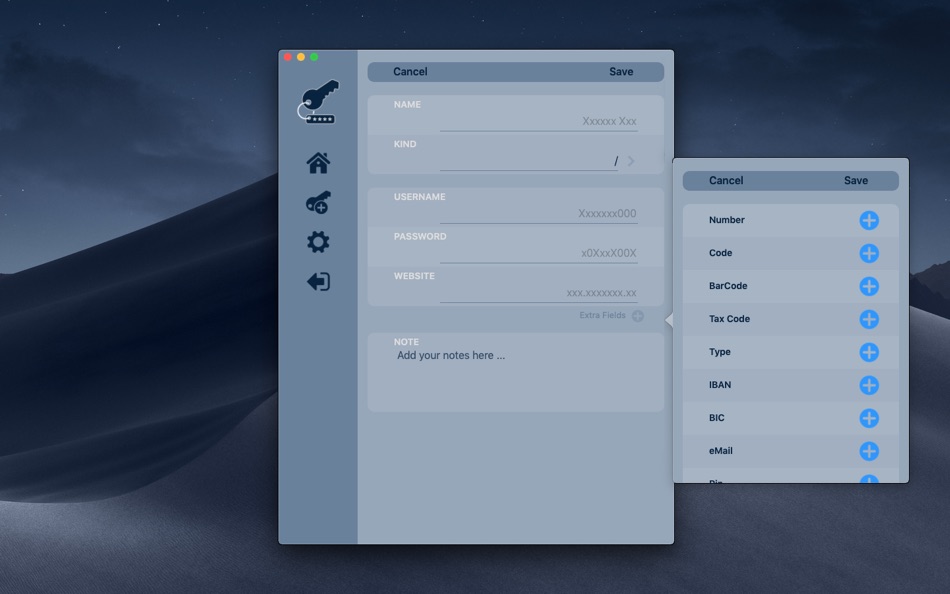Image resolution: width=950 pixels, height=594 pixels.
Task: Add the BIC extra field
Action: [869, 418]
